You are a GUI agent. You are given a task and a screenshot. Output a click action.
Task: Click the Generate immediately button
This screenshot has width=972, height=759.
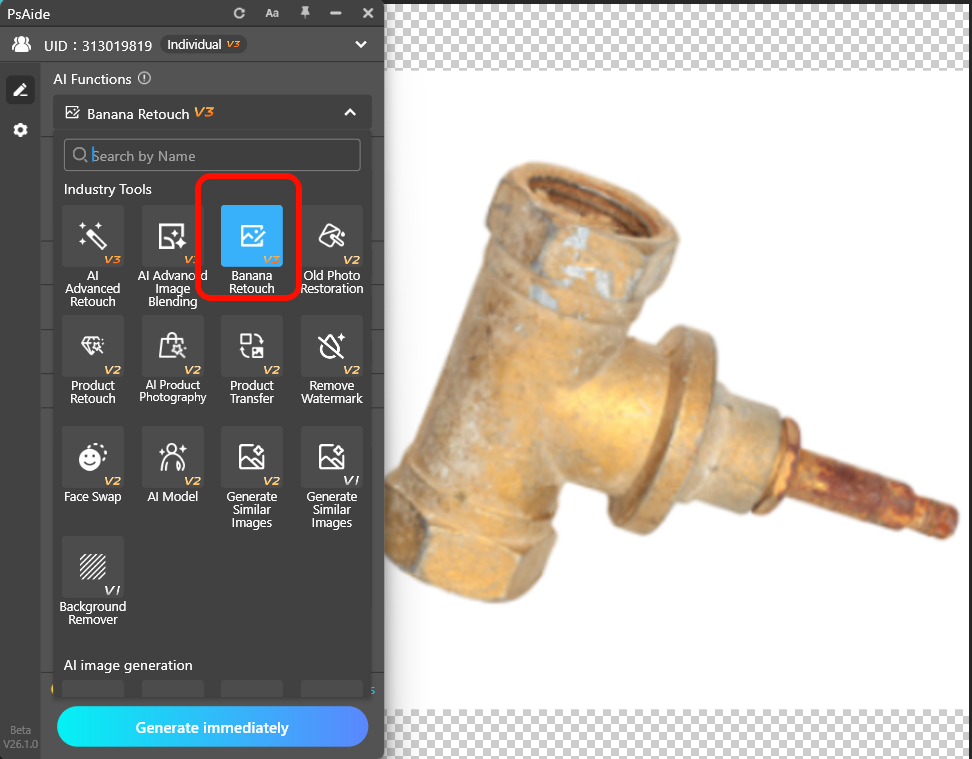point(212,726)
